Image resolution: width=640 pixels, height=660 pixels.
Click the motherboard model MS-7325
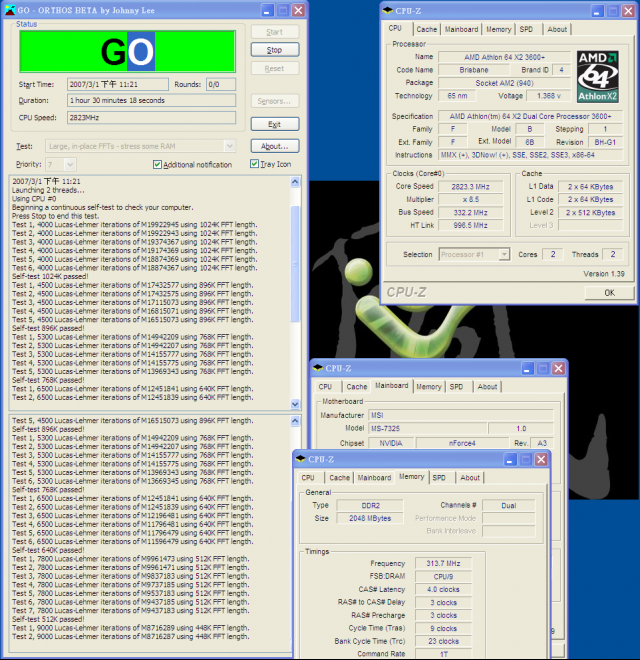coord(427,428)
